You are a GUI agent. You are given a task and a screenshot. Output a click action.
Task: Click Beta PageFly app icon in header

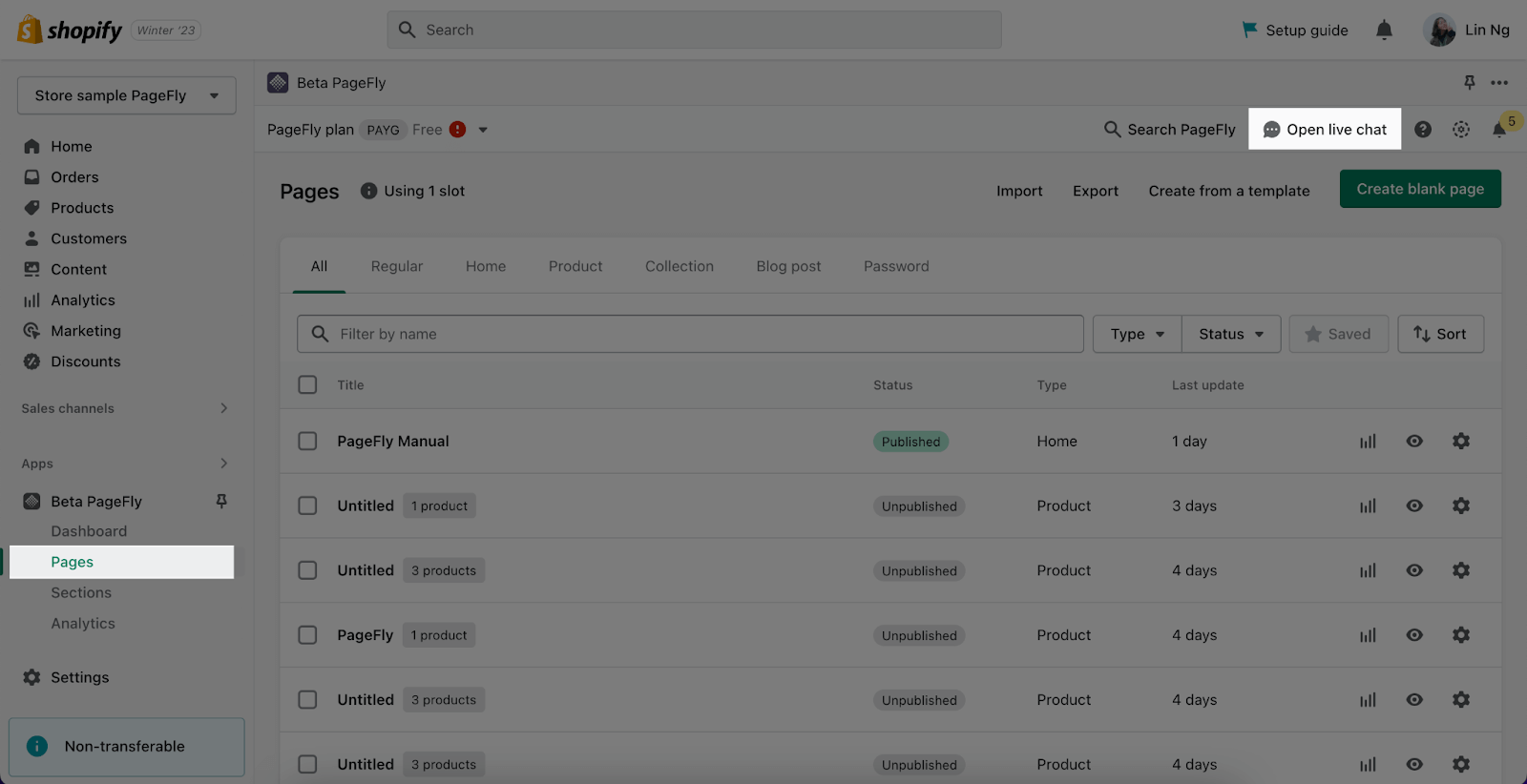click(278, 83)
